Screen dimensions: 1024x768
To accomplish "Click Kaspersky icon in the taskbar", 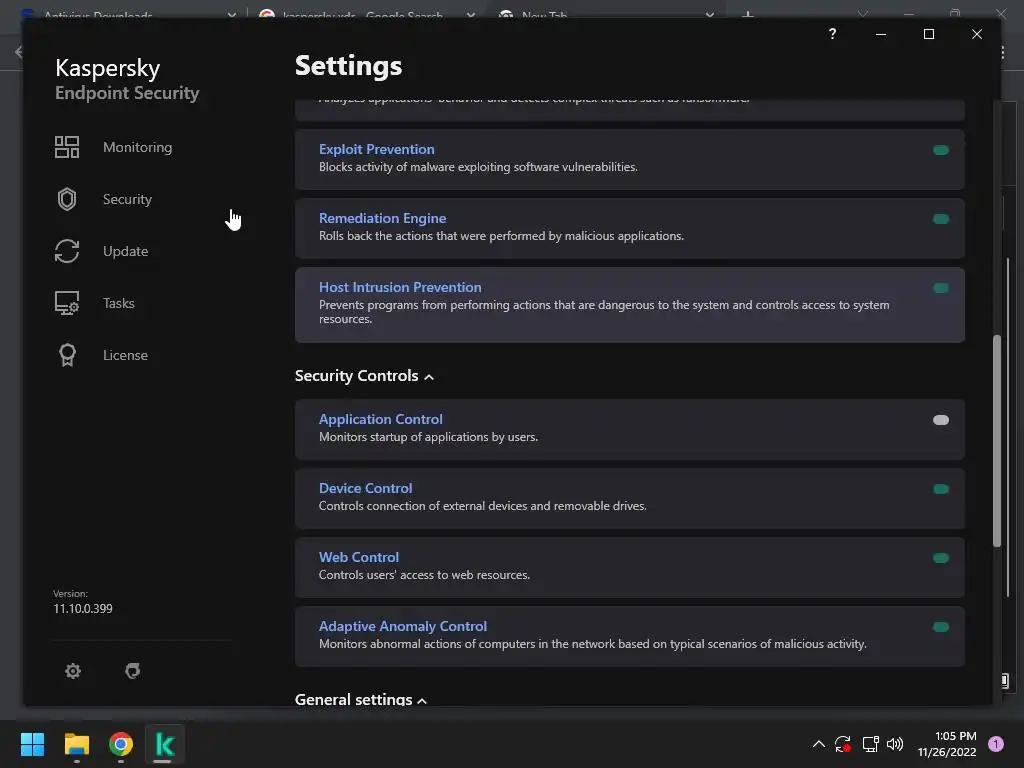I will pyautogui.click(x=165, y=744).
